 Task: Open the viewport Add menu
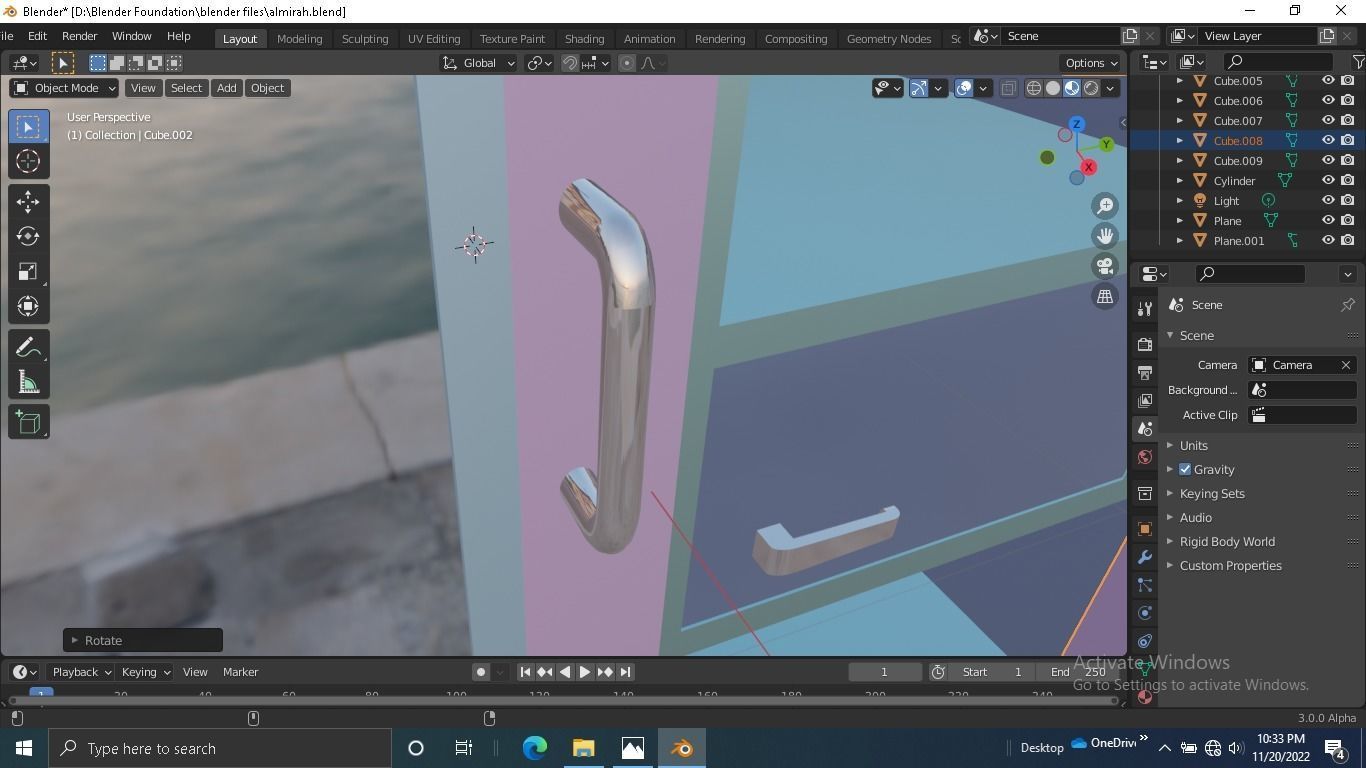point(226,88)
